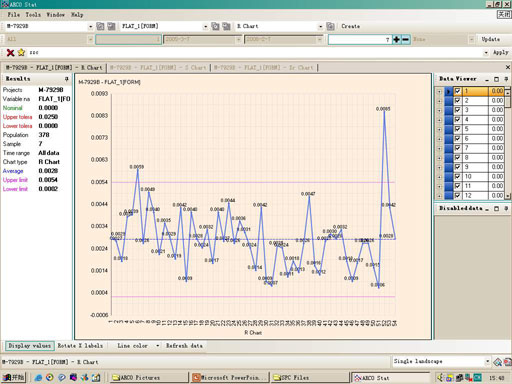This screenshot has height=384, width=512.
Task: Click the second icon beside the M-7929B project dropdown
Action: [111, 26]
